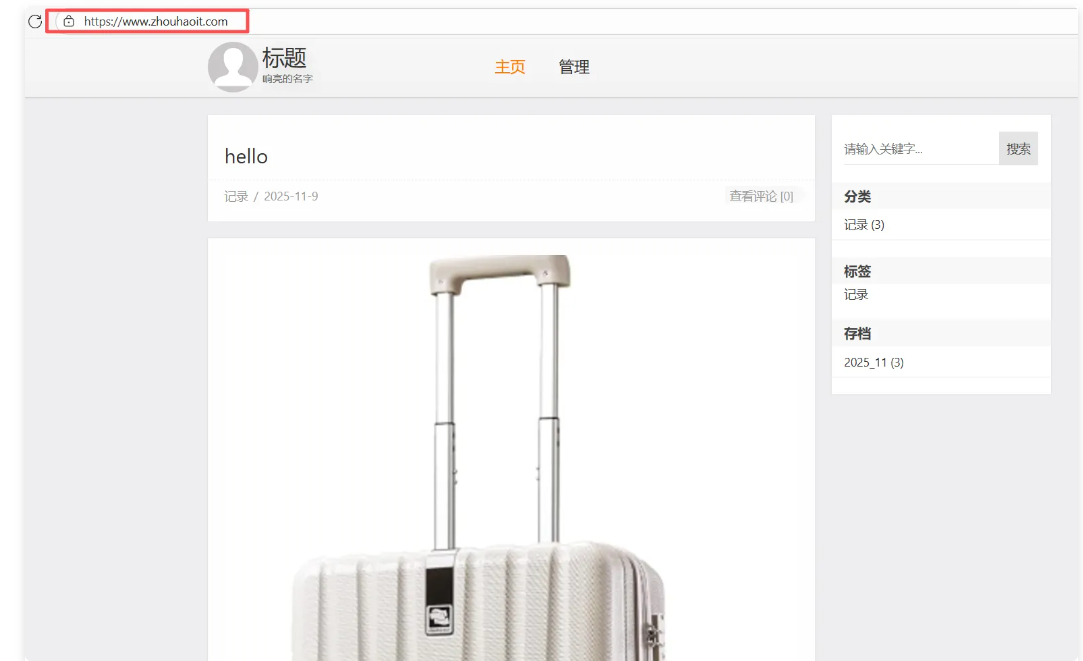The width and height of the screenshot is (1083, 661).
Task: Click the zhouhaoit.com address bar URL
Action: (x=155, y=21)
